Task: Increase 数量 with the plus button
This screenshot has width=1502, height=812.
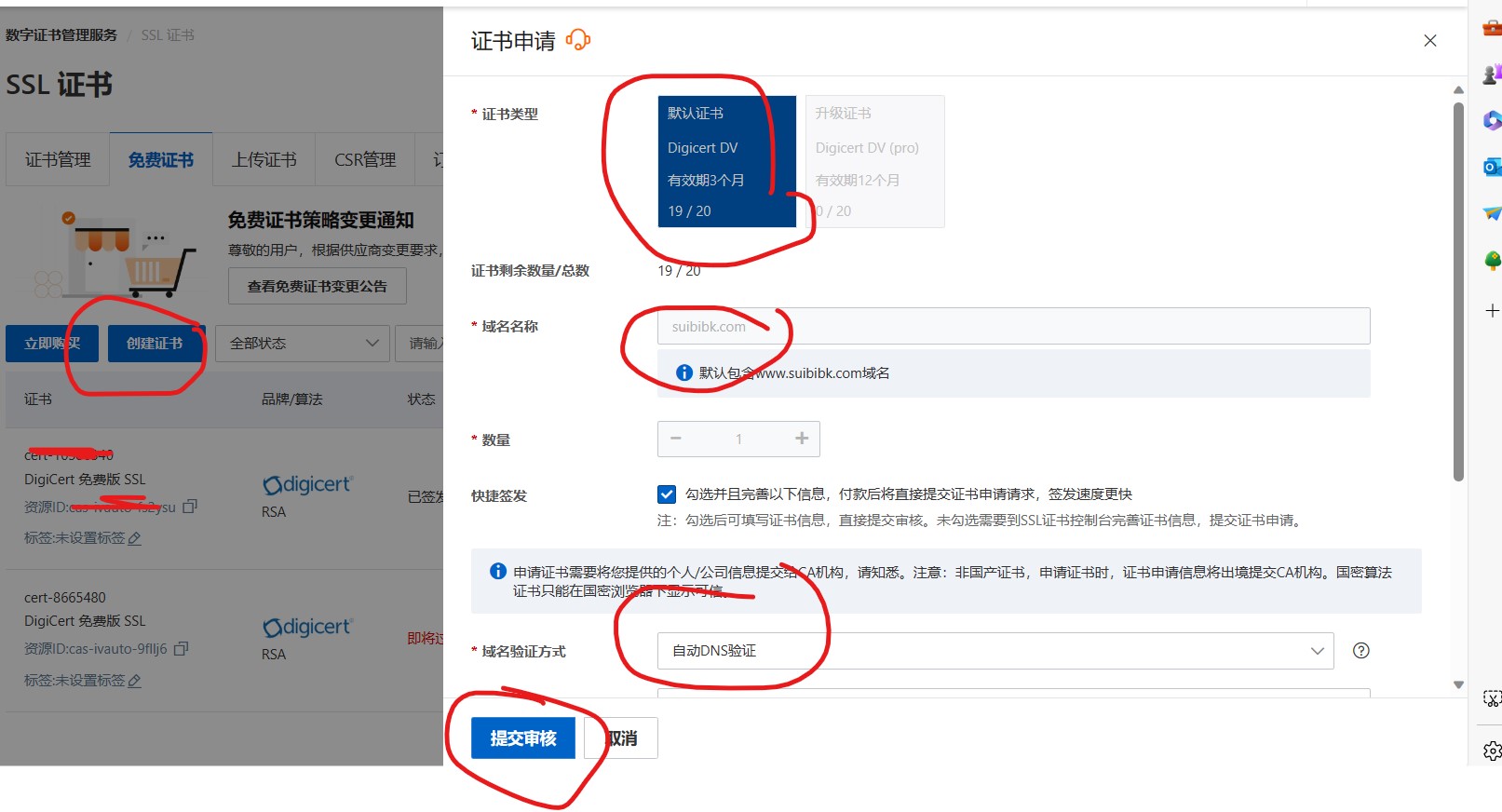Action: click(x=802, y=439)
